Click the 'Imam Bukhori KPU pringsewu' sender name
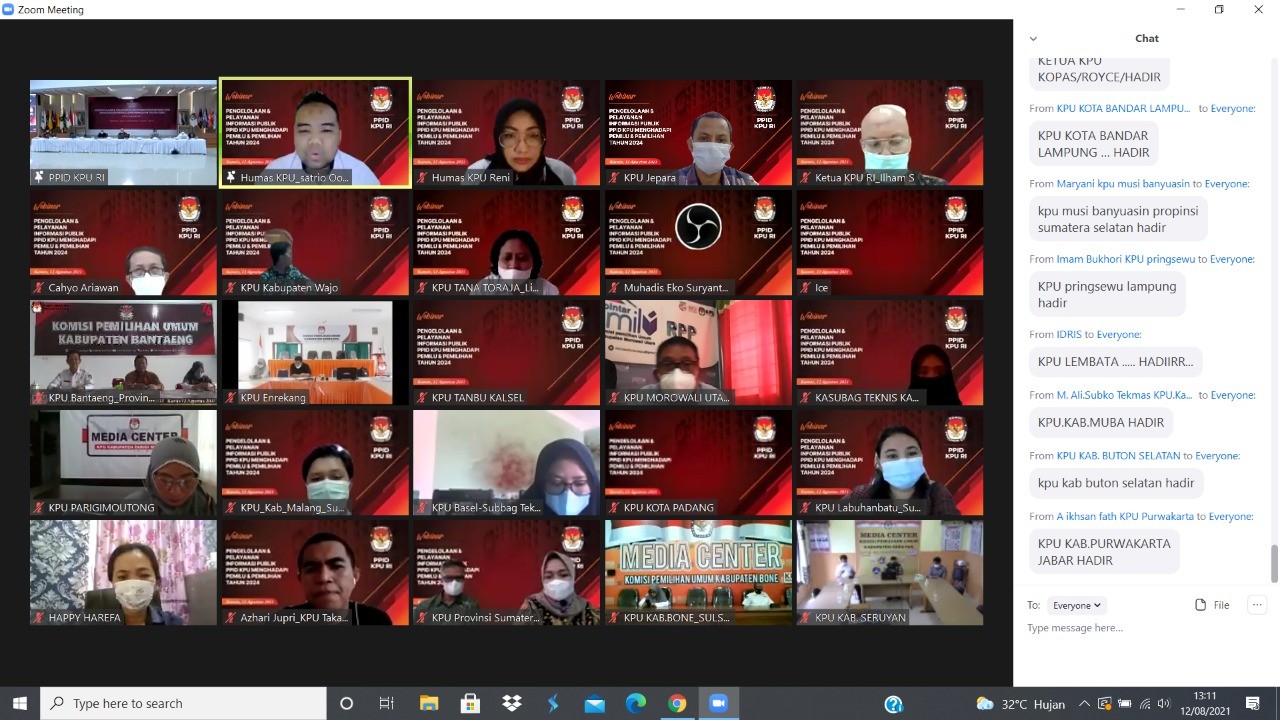Viewport: 1280px width, 720px height. point(1126,259)
